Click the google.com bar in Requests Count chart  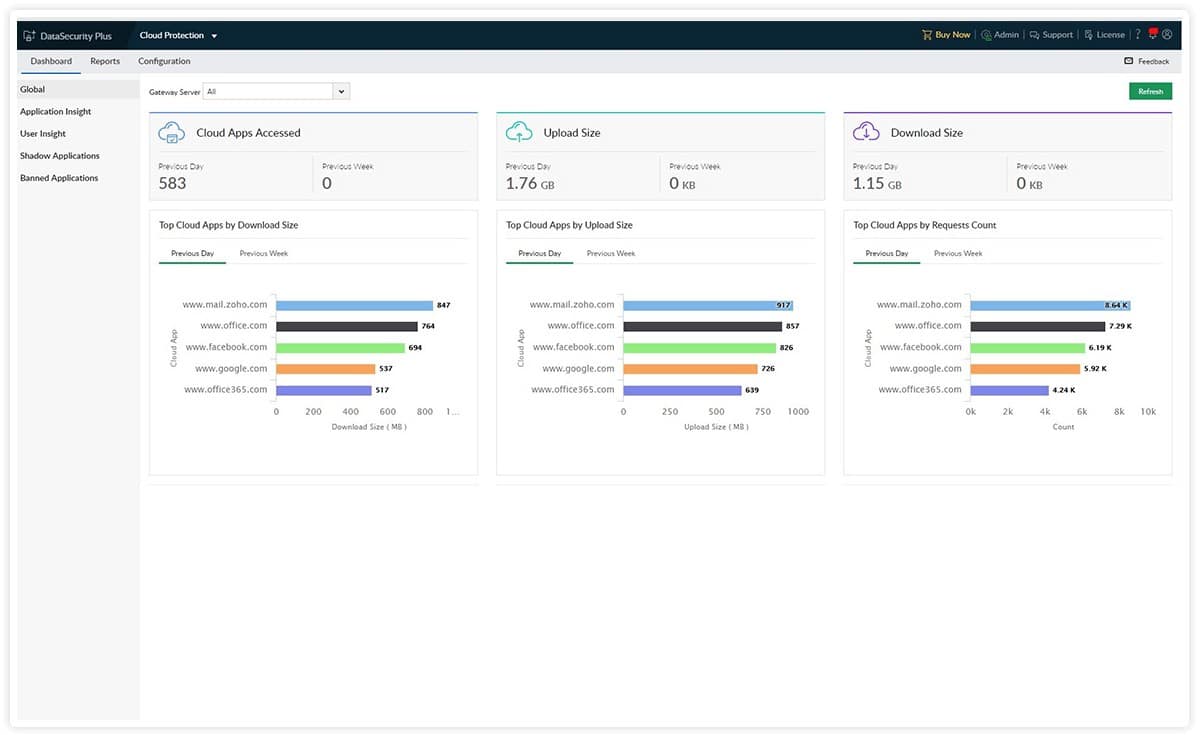[1025, 368]
